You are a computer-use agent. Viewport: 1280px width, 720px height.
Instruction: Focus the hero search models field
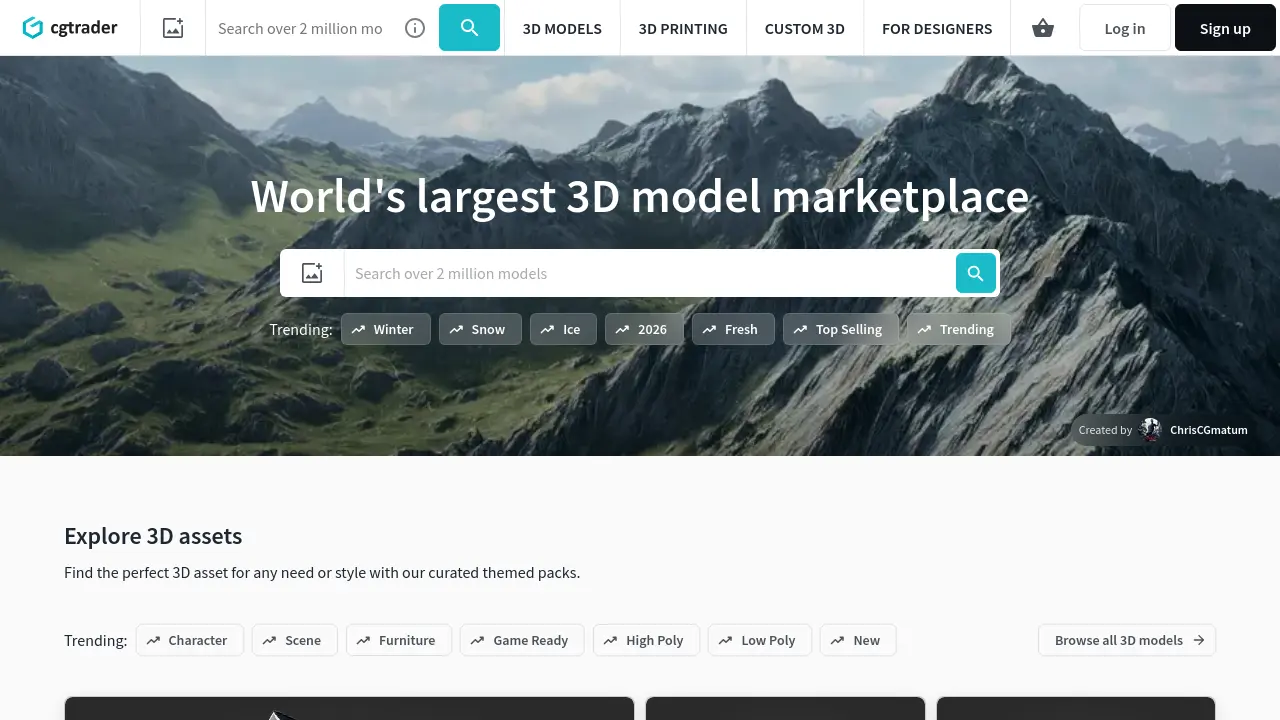tap(650, 273)
